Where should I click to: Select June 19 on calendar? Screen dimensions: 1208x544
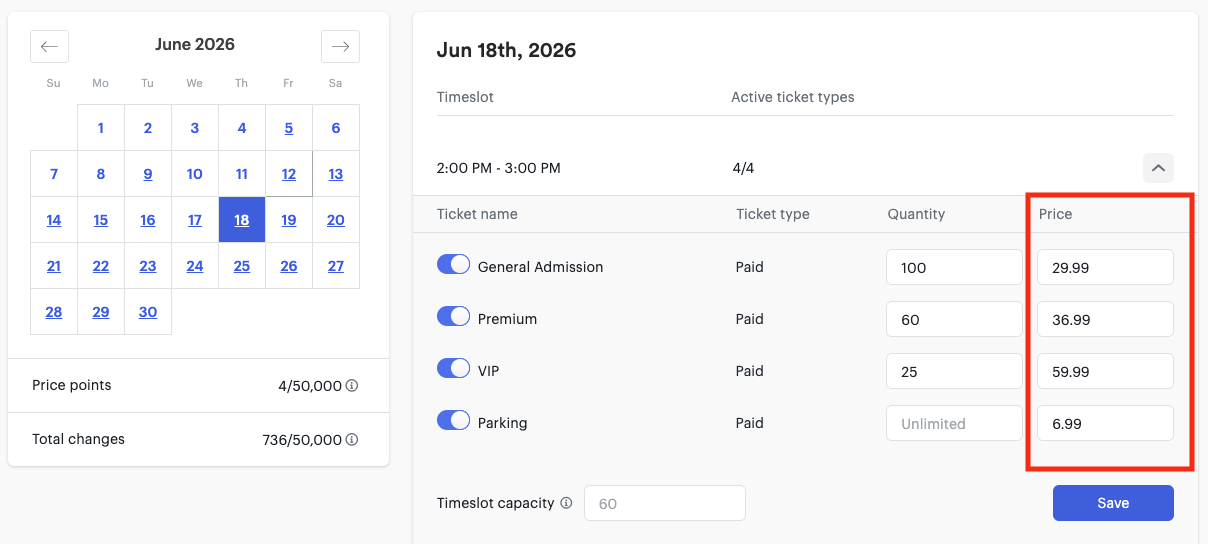(x=289, y=220)
